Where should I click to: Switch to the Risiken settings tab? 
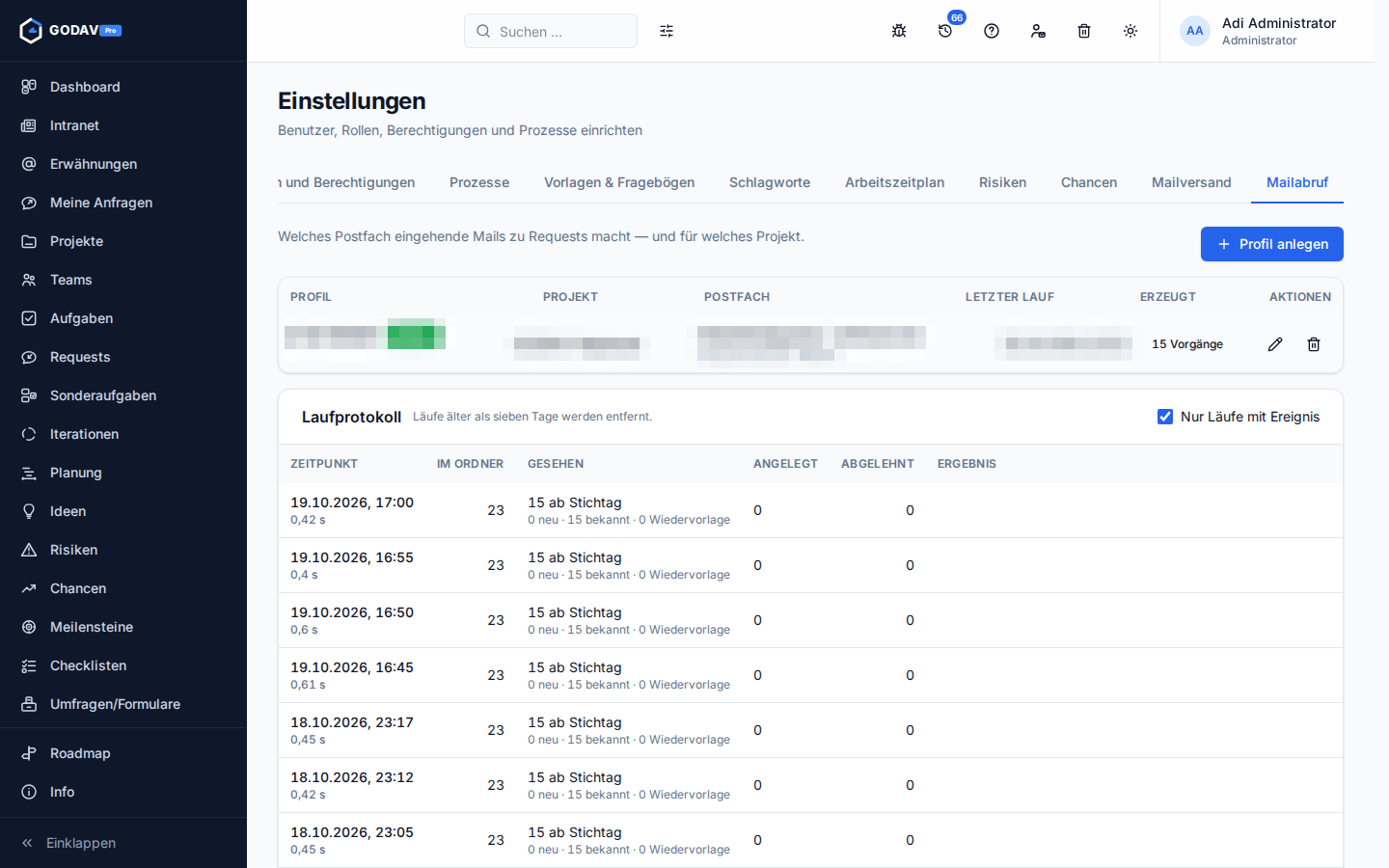[1002, 182]
